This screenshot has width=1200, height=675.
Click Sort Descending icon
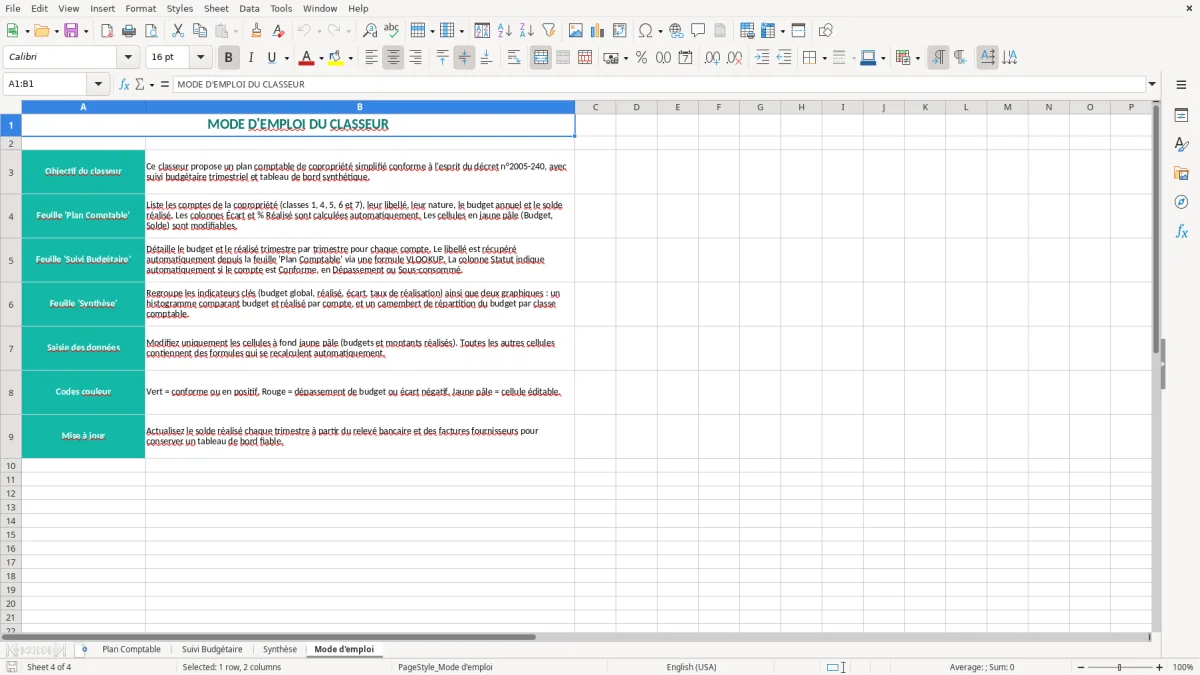pos(527,31)
